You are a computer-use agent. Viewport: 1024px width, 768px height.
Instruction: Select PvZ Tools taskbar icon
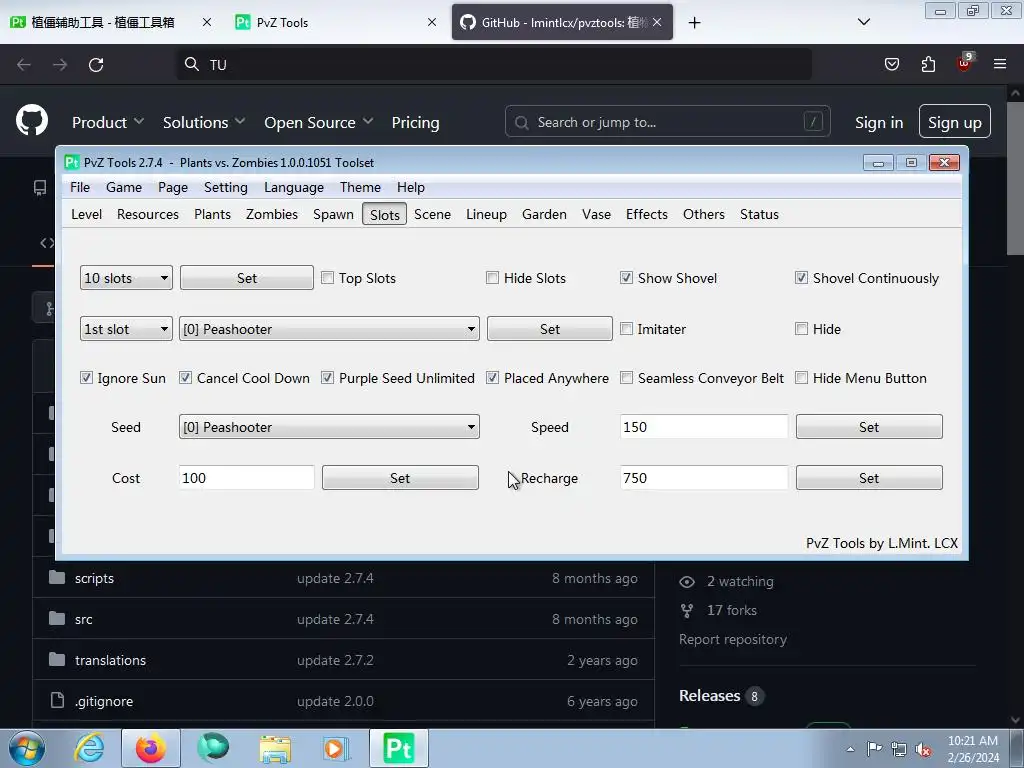[x=398, y=748]
